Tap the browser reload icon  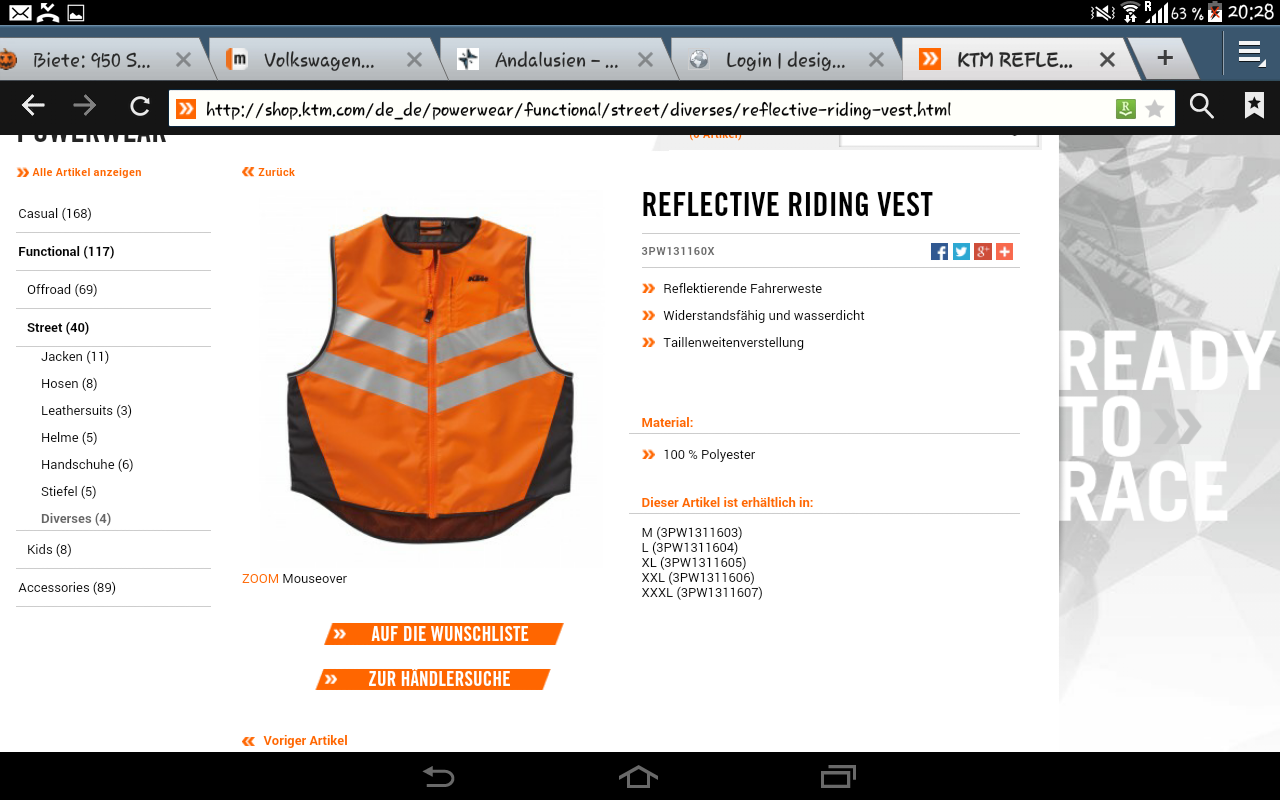(x=140, y=107)
